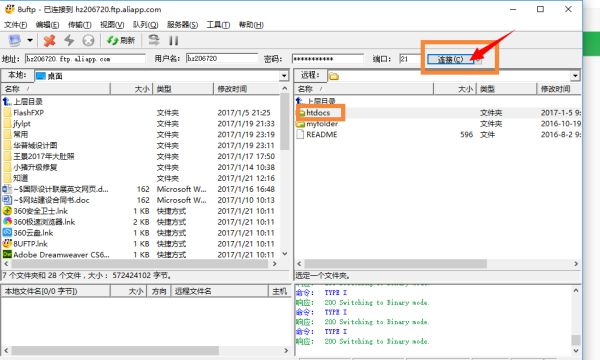Click the 地址 address input field
Screen dimensions: 600x360
pos(85,59)
